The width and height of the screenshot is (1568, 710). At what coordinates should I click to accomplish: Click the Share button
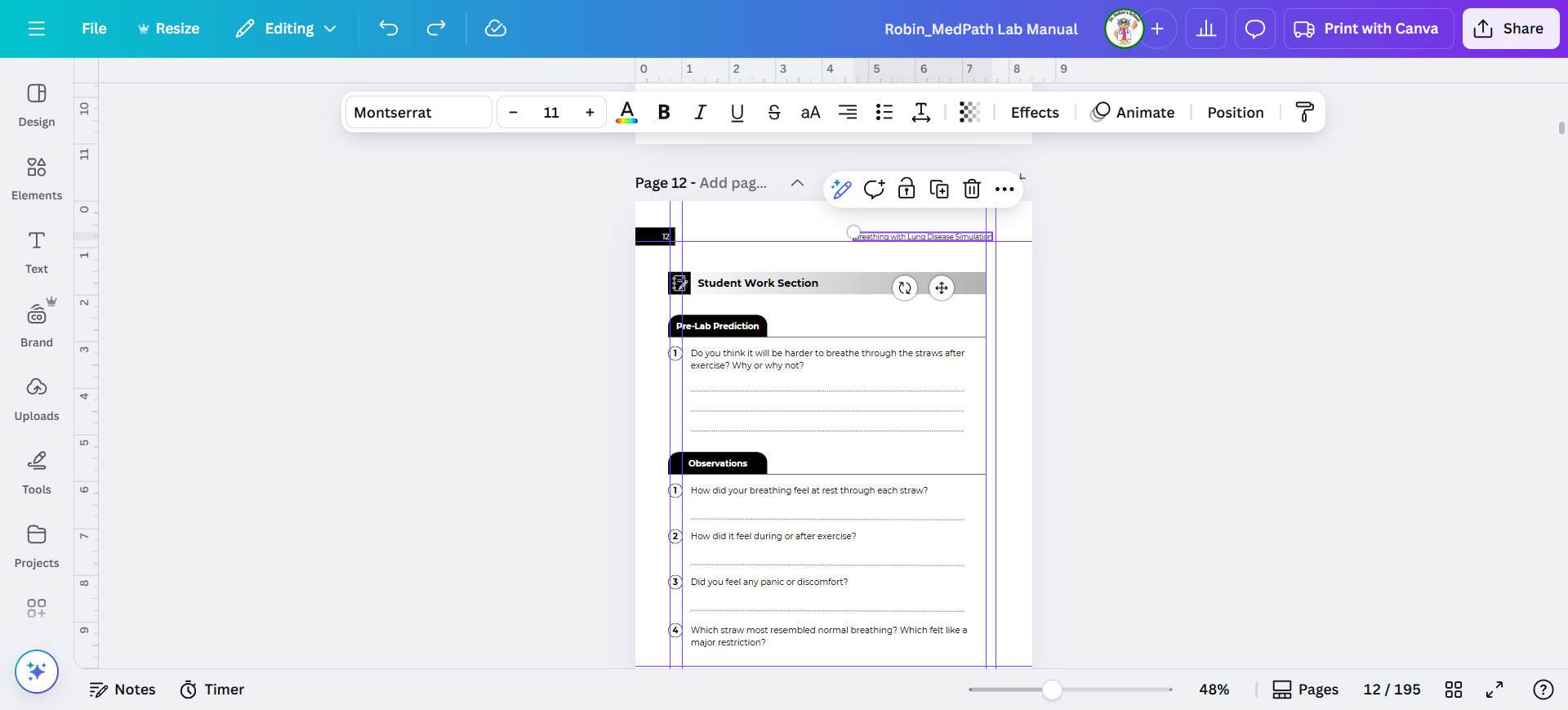coord(1510,29)
